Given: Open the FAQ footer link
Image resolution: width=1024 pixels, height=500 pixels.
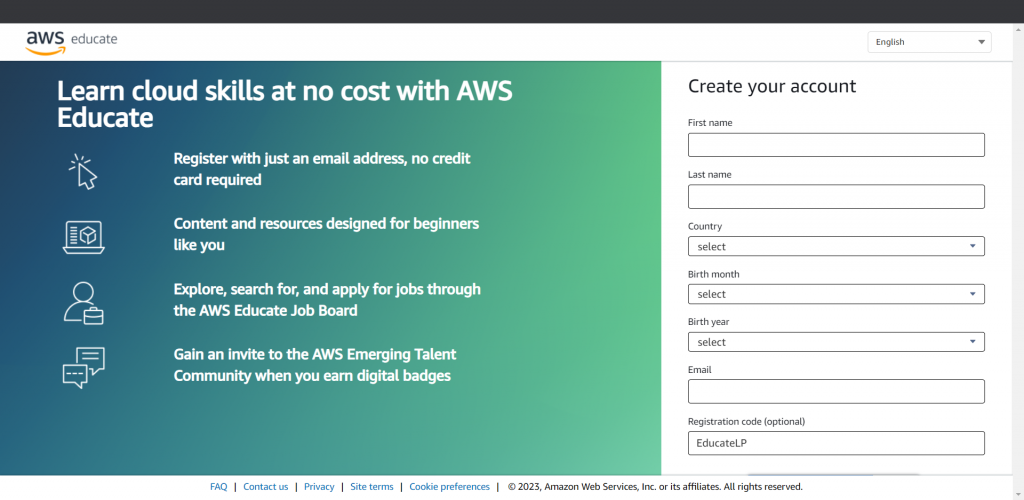Looking at the screenshot, I should coord(218,487).
